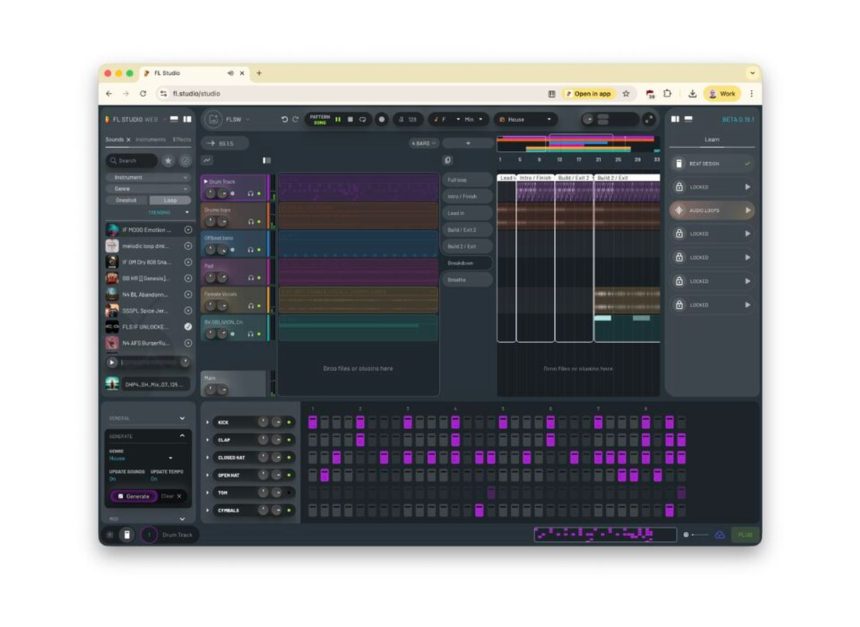Switch to the Instruments tab
The height and width of the screenshot is (627, 860).
click(150, 140)
